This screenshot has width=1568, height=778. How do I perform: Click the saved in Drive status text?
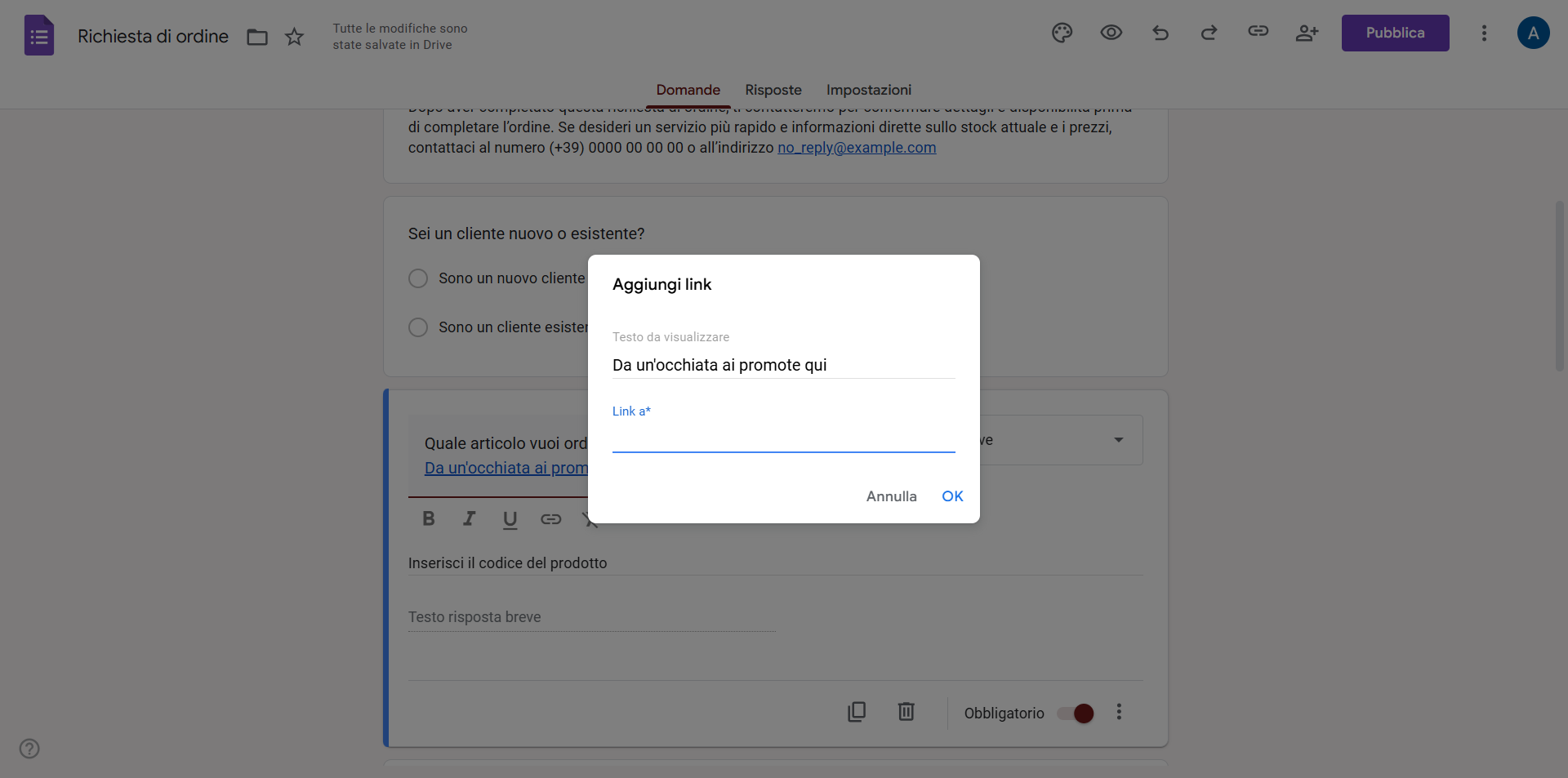[x=400, y=37]
